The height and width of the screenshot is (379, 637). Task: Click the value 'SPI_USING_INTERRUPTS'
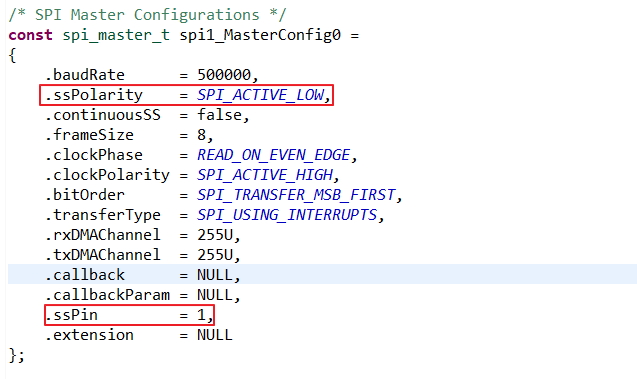[x=287, y=215]
